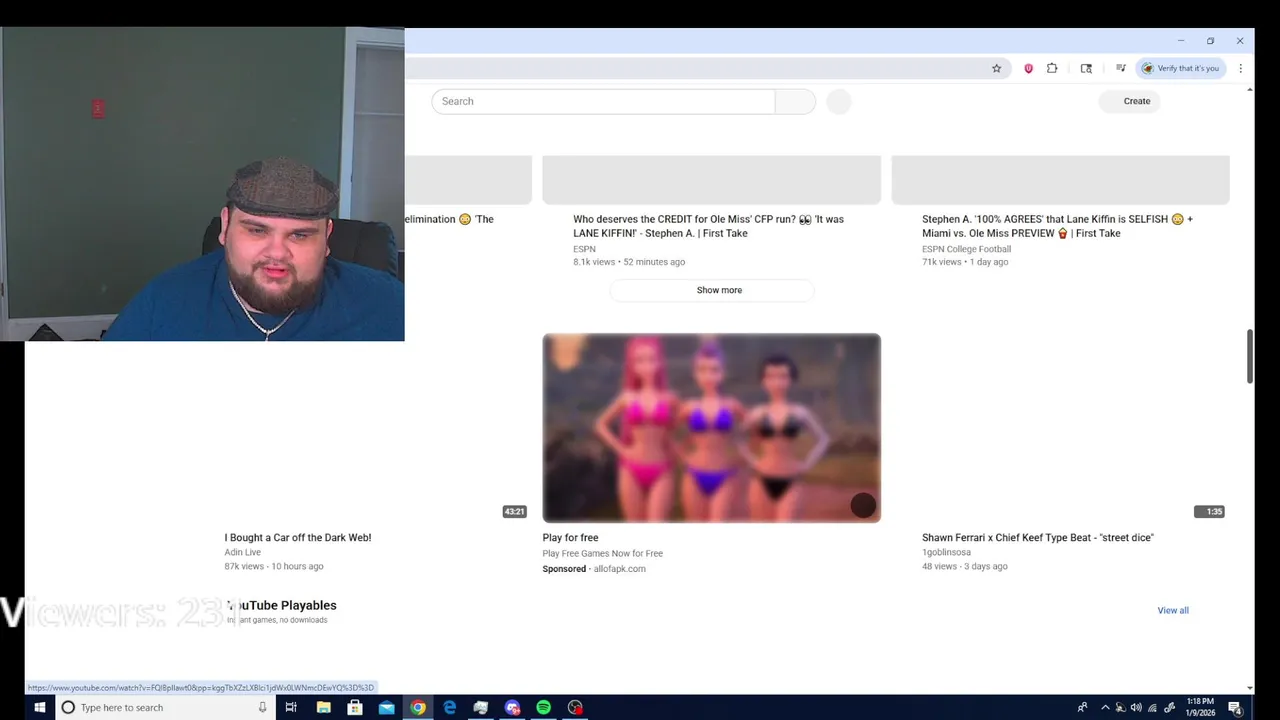Click the Verify that it's you profile chip
Screen dimensions: 1280x720
pos(1181,68)
